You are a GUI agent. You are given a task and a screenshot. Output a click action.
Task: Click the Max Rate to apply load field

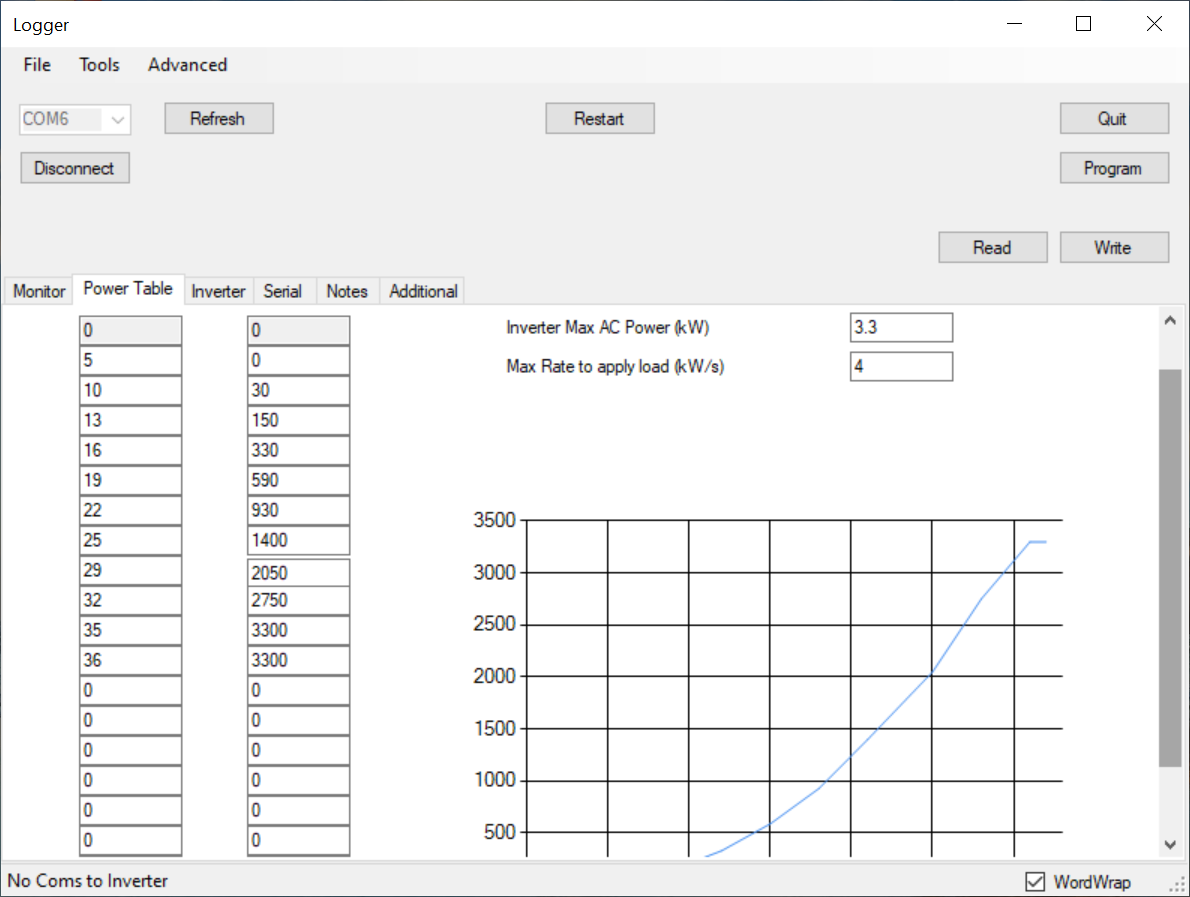[x=900, y=367]
